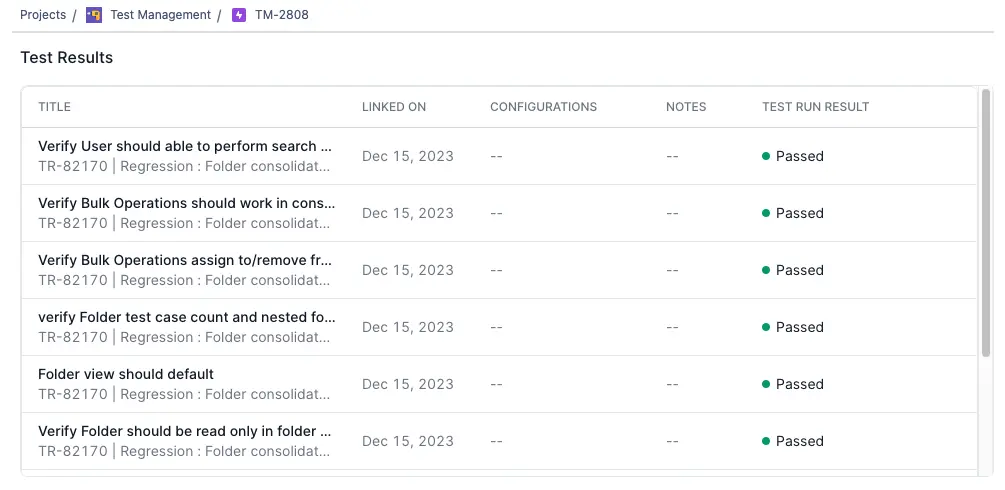1005x490 pixels.
Task: Click the Notes column header
Action: point(686,107)
